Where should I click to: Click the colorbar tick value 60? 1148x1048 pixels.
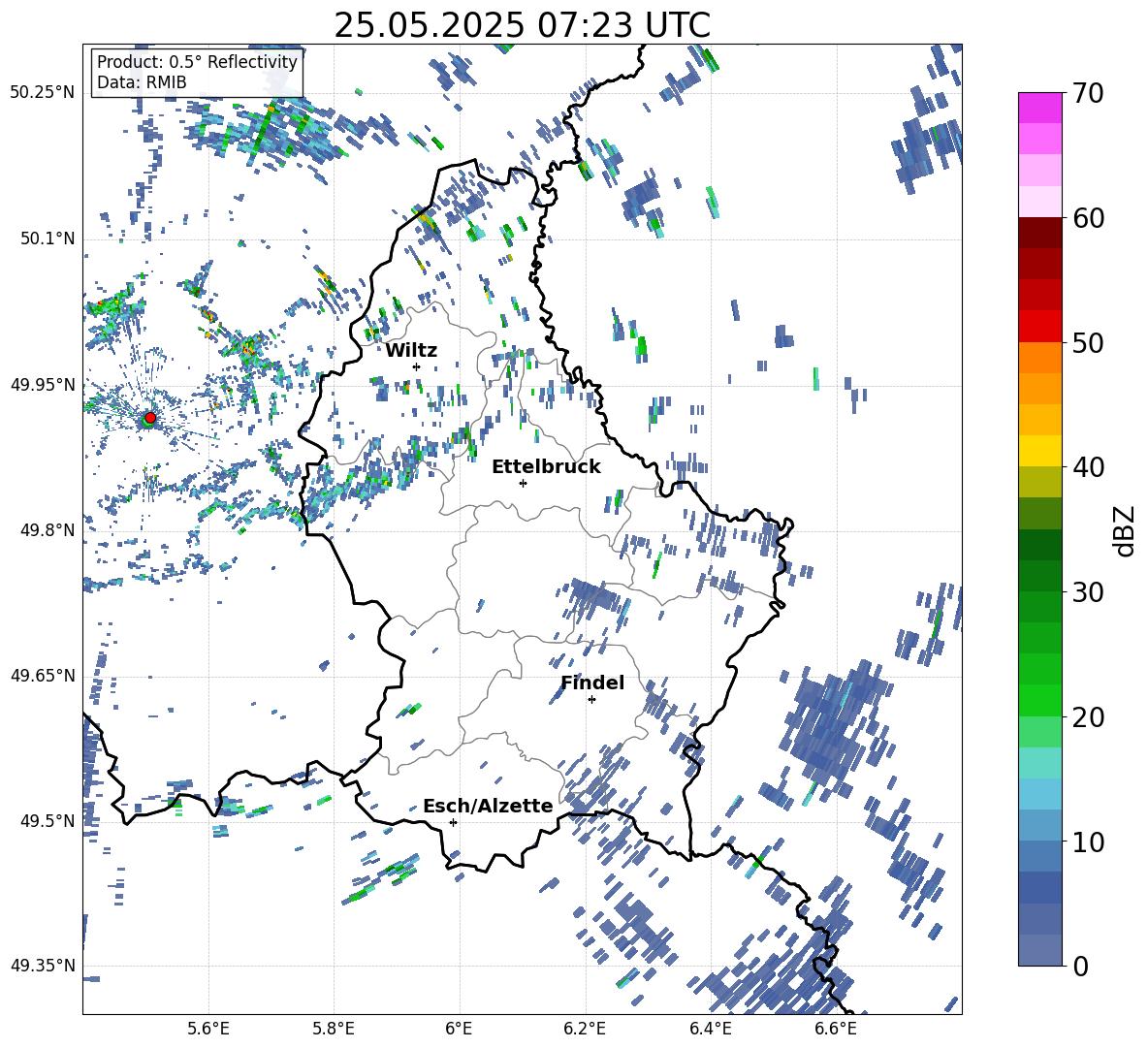click(x=1088, y=218)
